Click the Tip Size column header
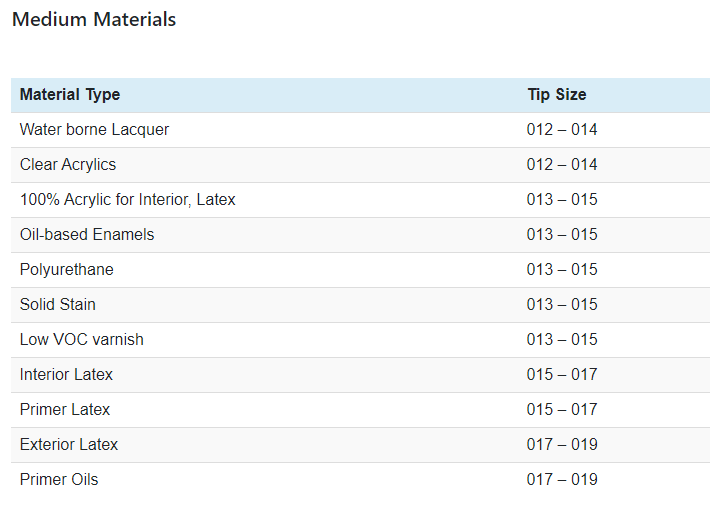 557,95
